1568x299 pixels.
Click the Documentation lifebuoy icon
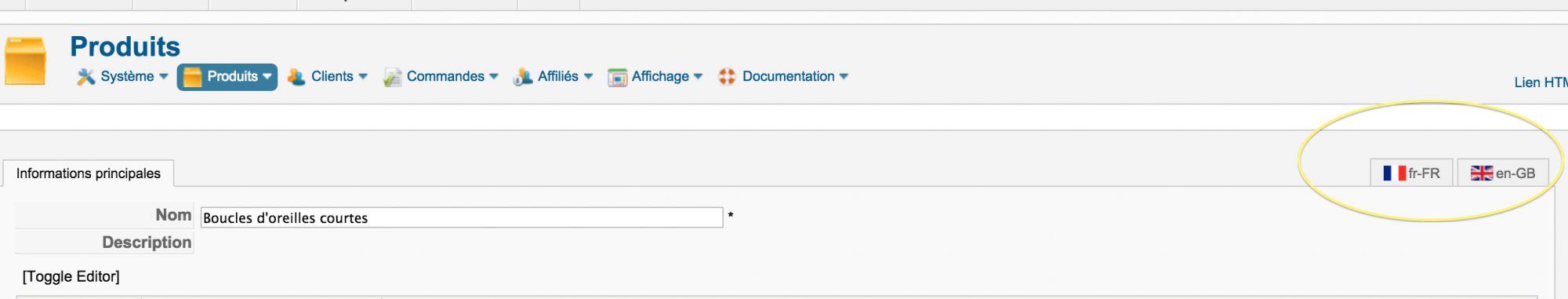point(728,76)
